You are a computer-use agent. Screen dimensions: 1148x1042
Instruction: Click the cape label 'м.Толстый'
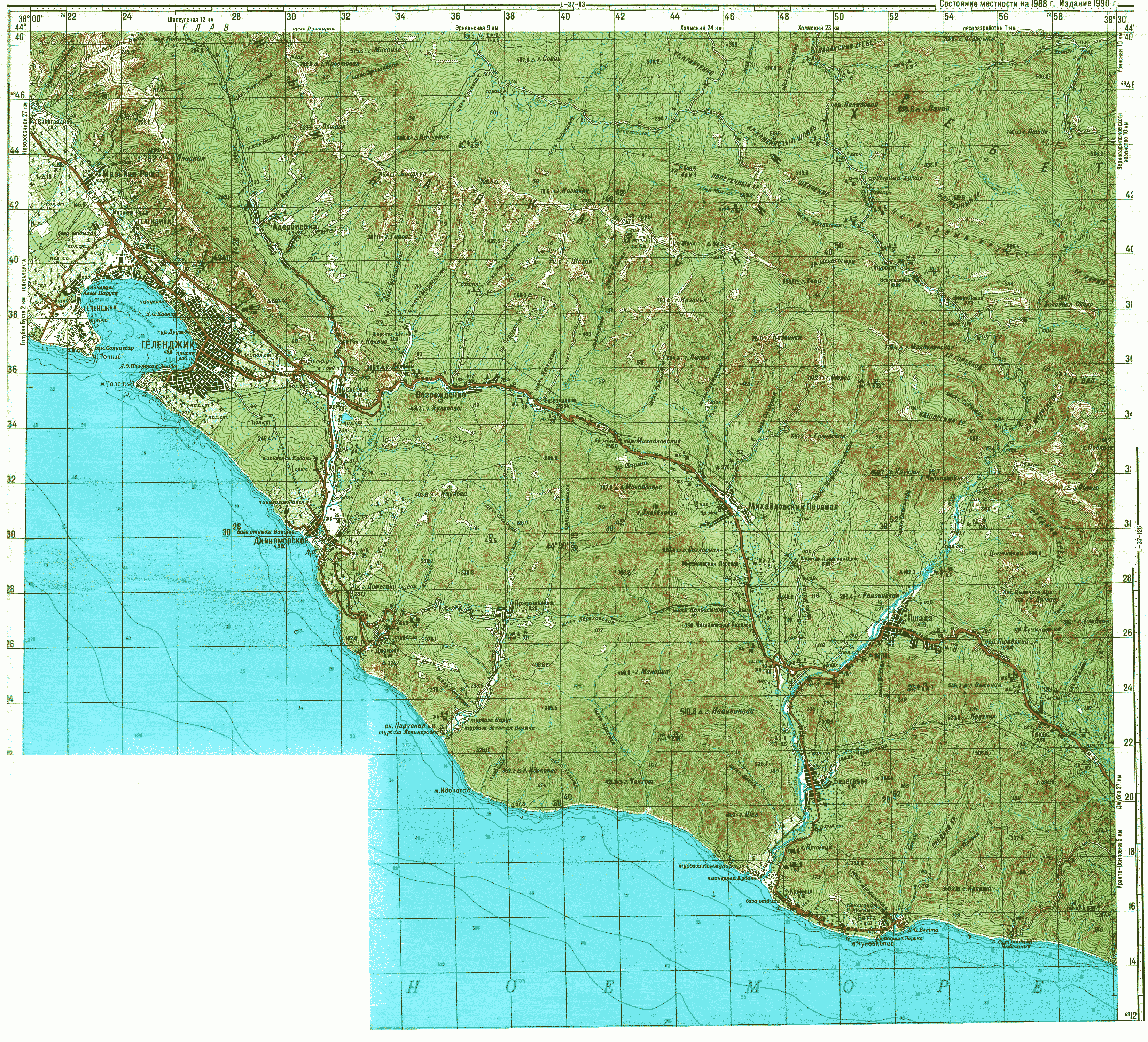[117, 384]
